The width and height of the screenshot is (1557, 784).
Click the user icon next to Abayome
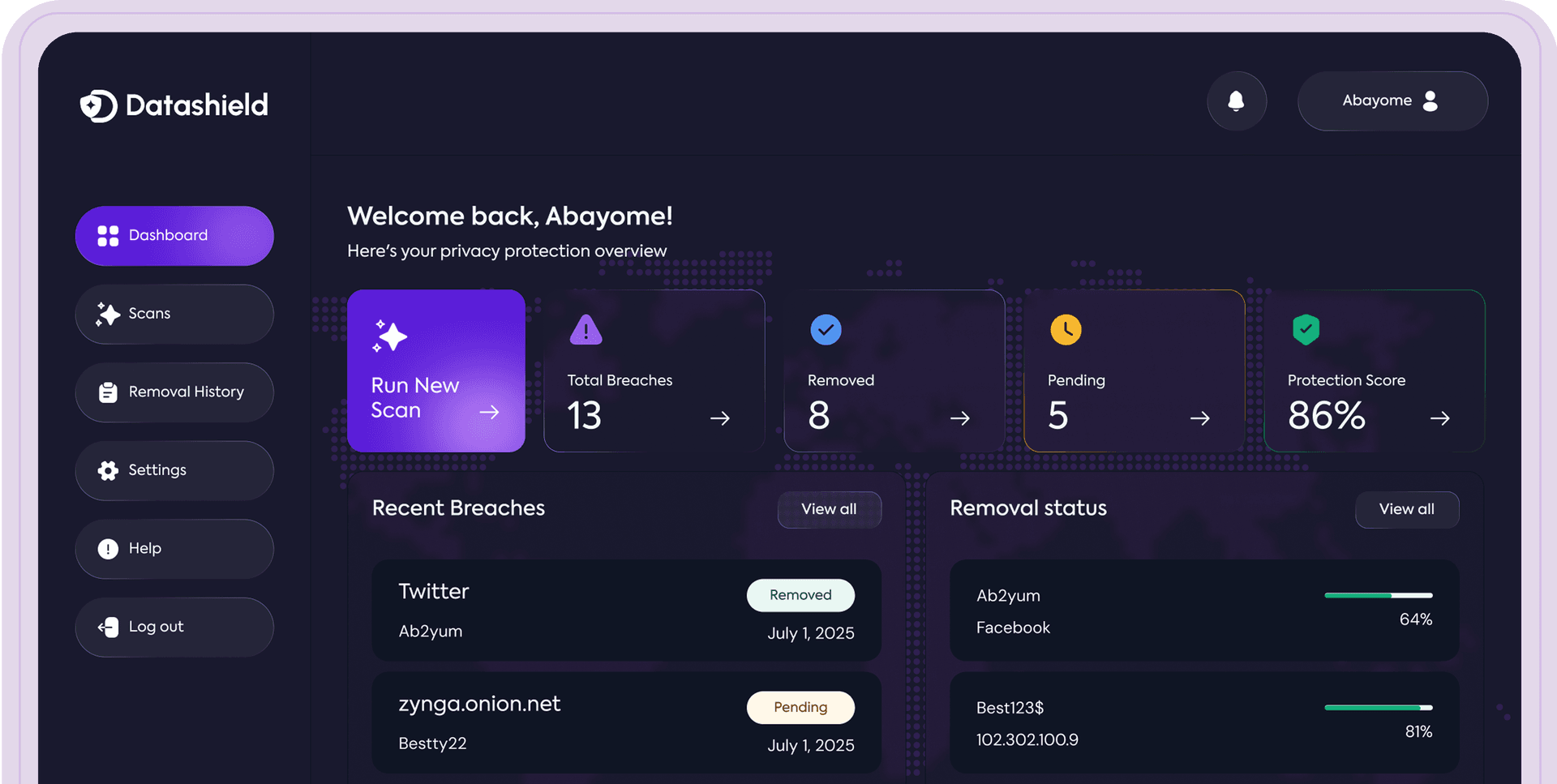click(x=1432, y=101)
